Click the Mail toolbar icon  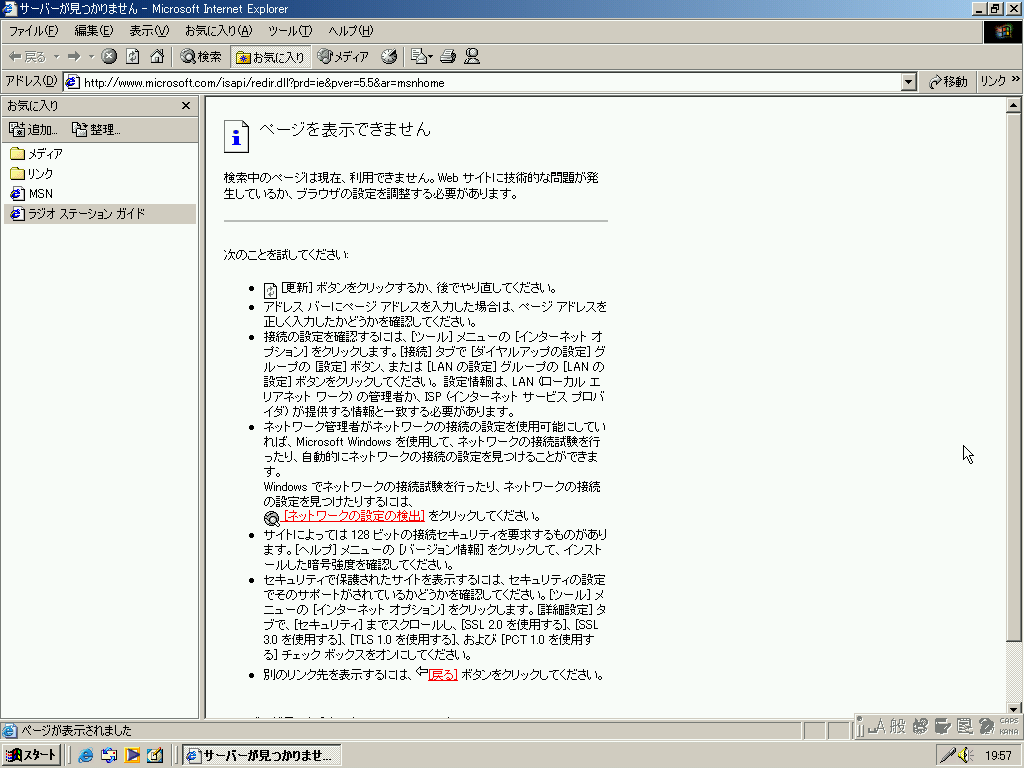[418, 57]
